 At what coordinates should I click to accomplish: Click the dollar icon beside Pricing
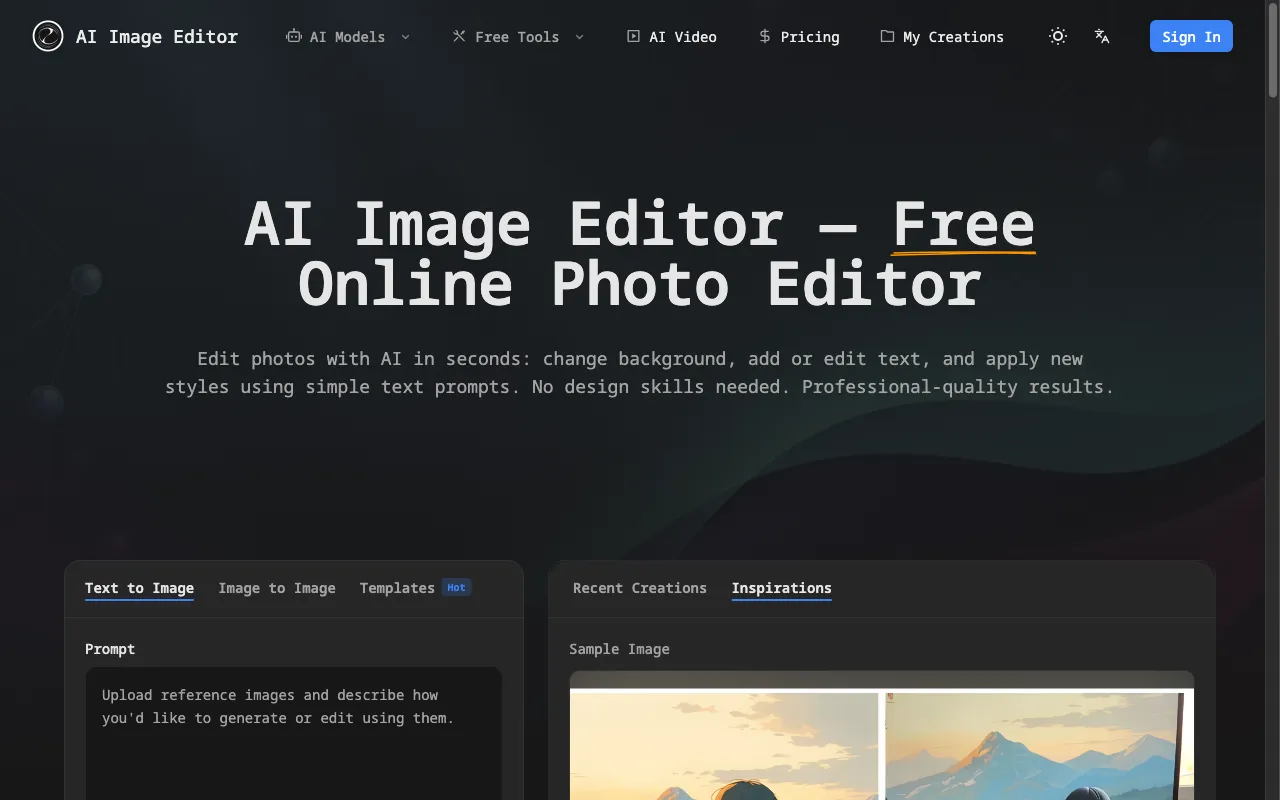pyautogui.click(x=765, y=36)
